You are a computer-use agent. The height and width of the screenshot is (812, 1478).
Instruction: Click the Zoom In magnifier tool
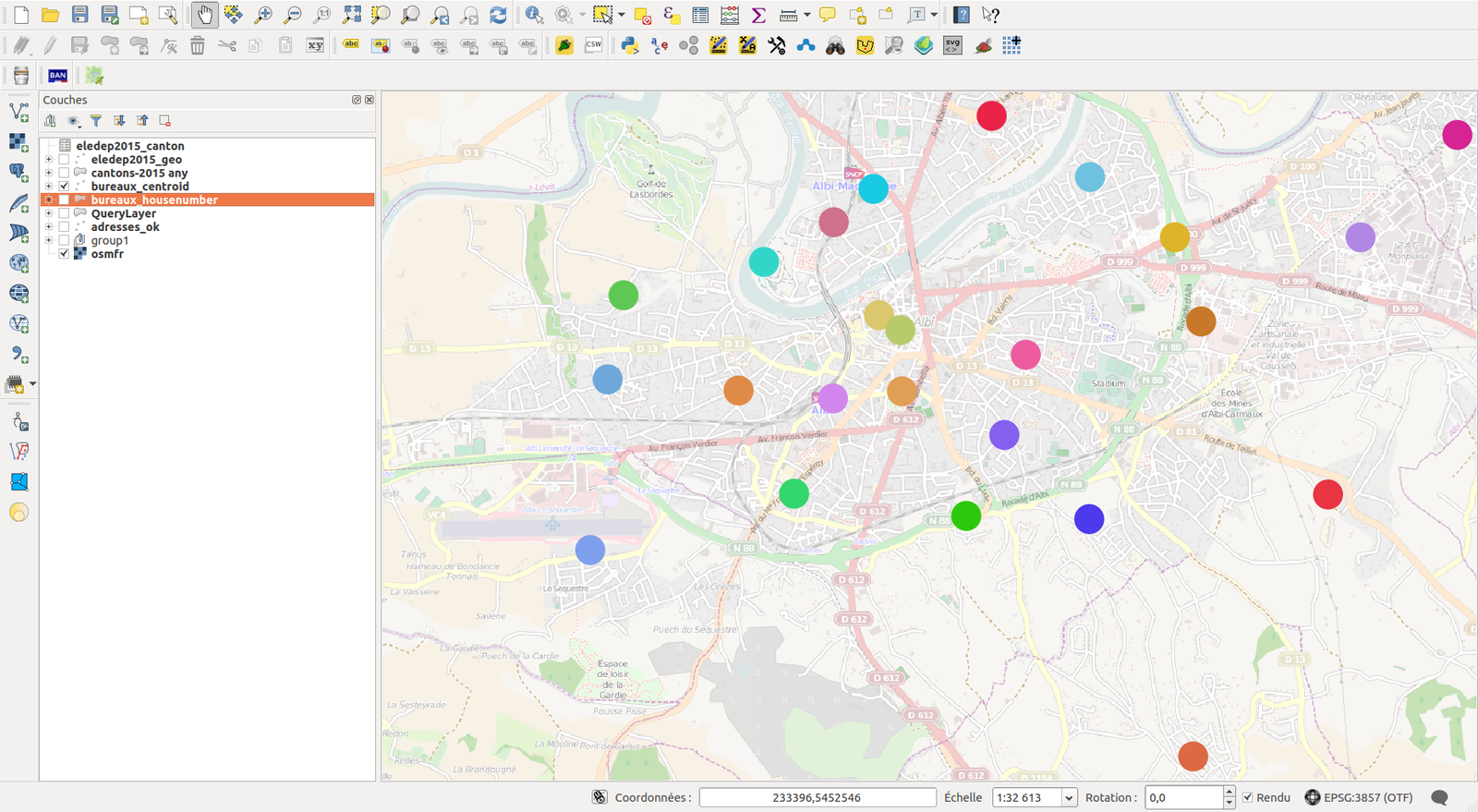coord(263,15)
